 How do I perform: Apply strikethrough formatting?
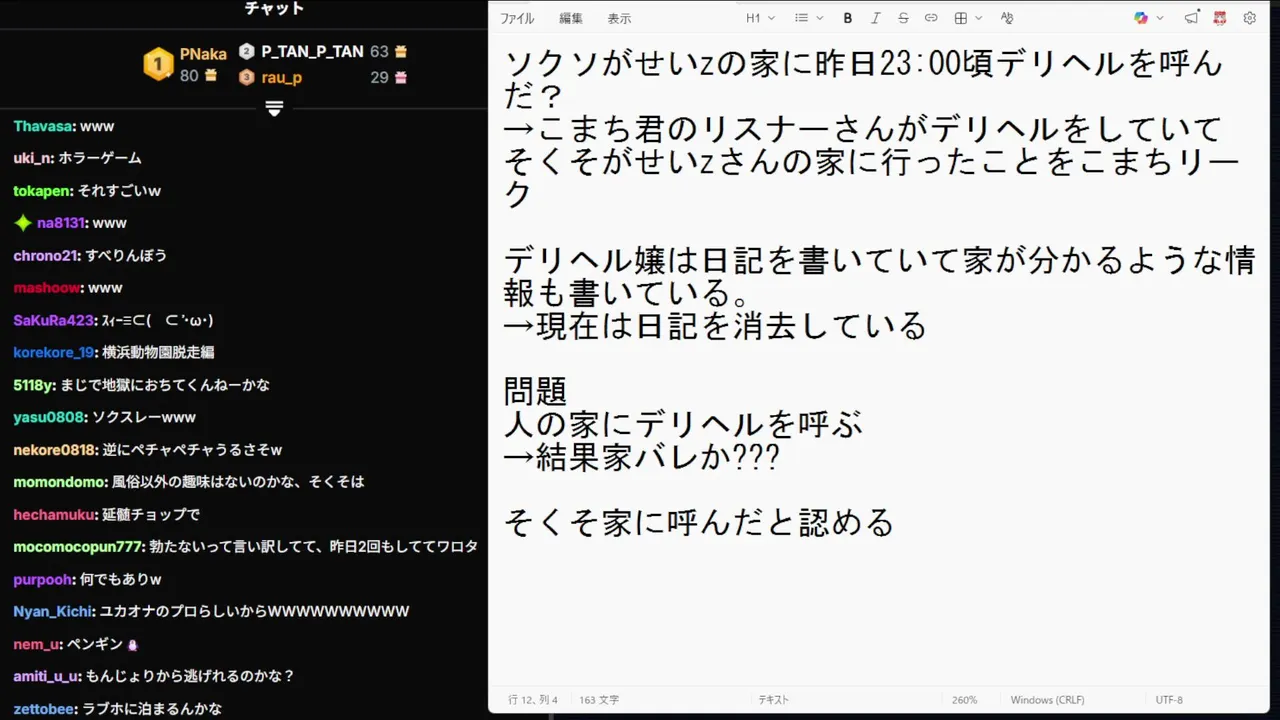click(903, 18)
